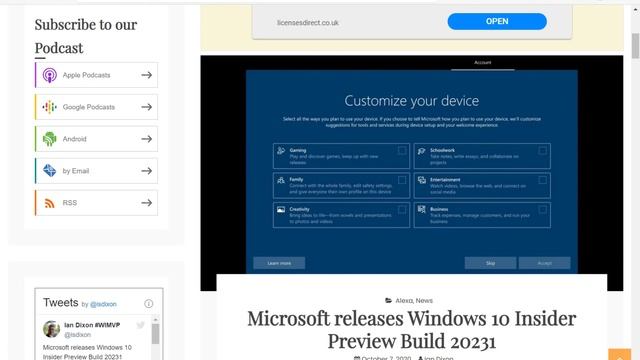Click the Tweets widget scrollbar thumb
Viewport: 640px width, 360px height.
pyautogui.click(x=156, y=334)
